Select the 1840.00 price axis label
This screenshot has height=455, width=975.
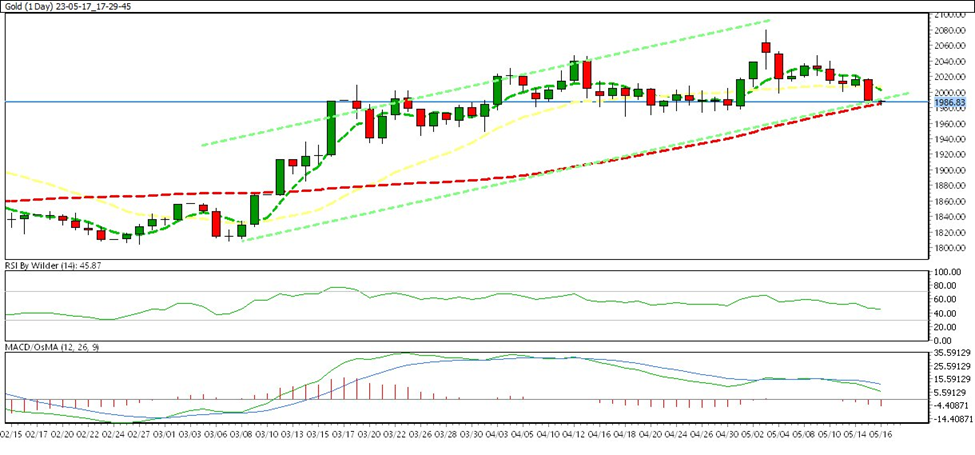pos(949,218)
